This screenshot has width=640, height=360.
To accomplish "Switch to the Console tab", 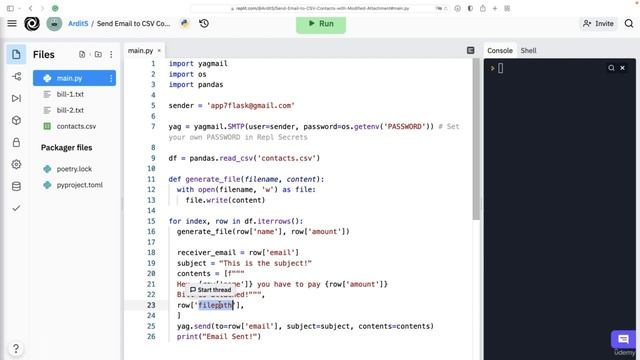I will pos(500,51).
